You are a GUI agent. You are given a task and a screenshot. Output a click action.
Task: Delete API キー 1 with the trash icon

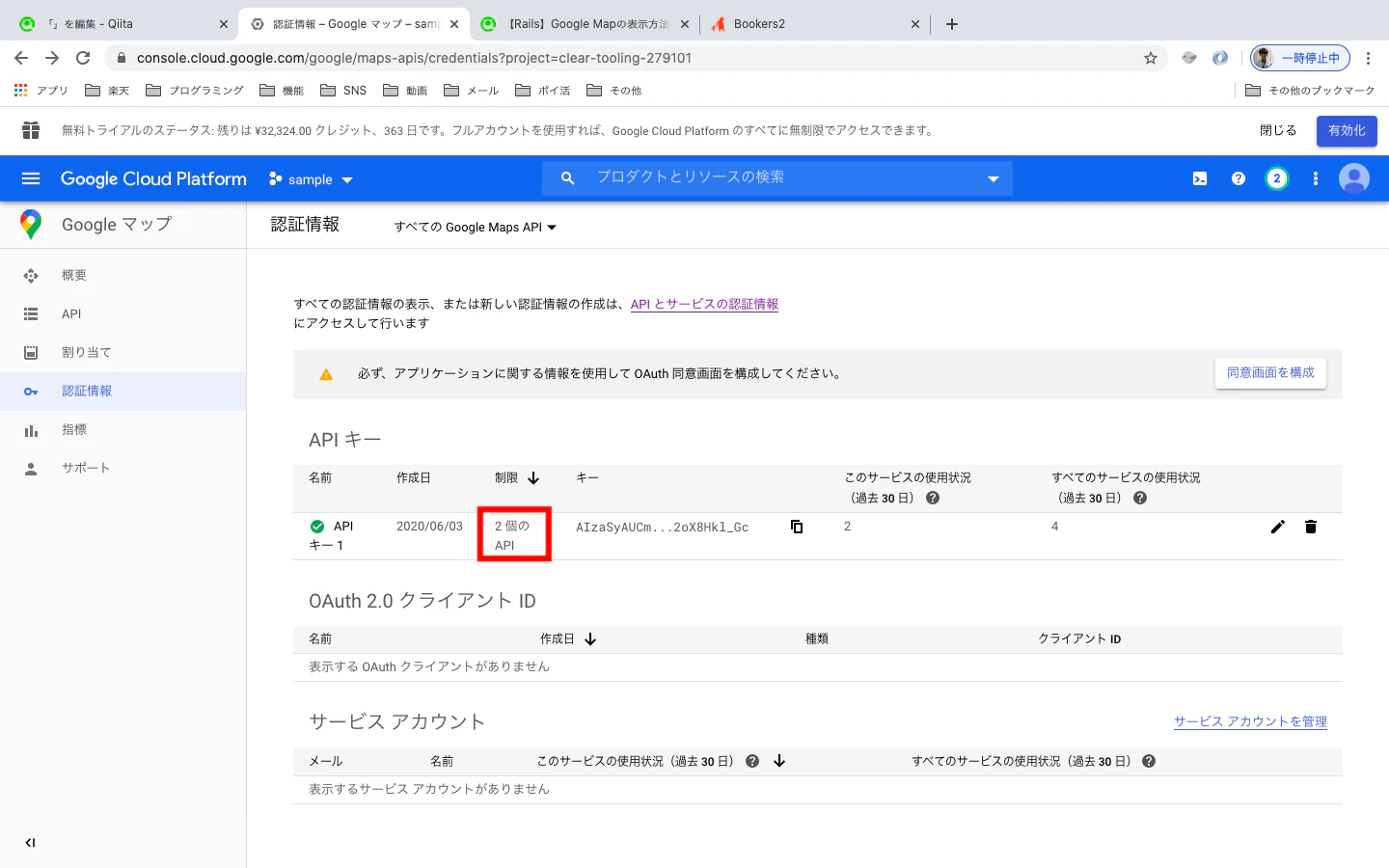1311,527
